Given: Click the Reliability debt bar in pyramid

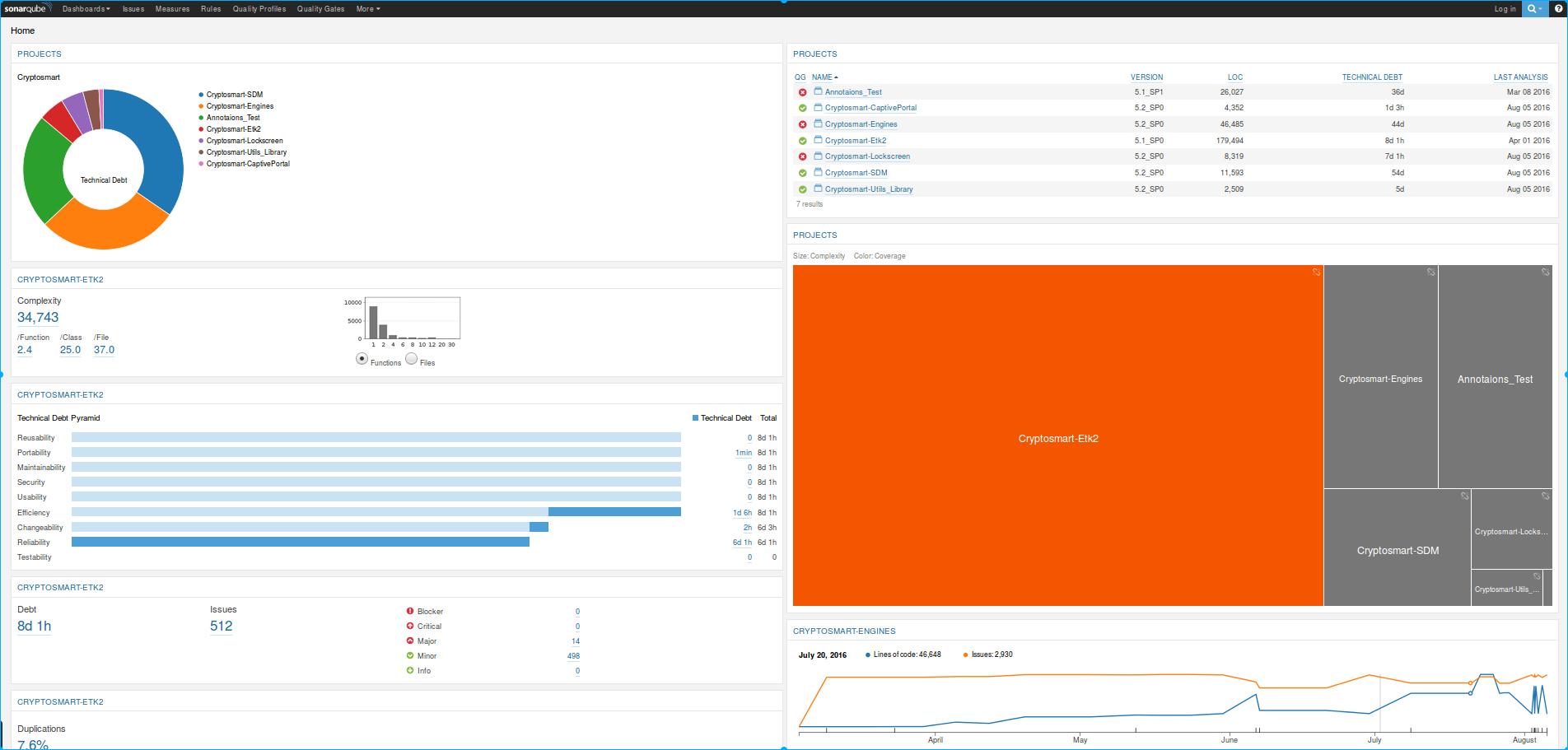Looking at the screenshot, I should coord(301,542).
